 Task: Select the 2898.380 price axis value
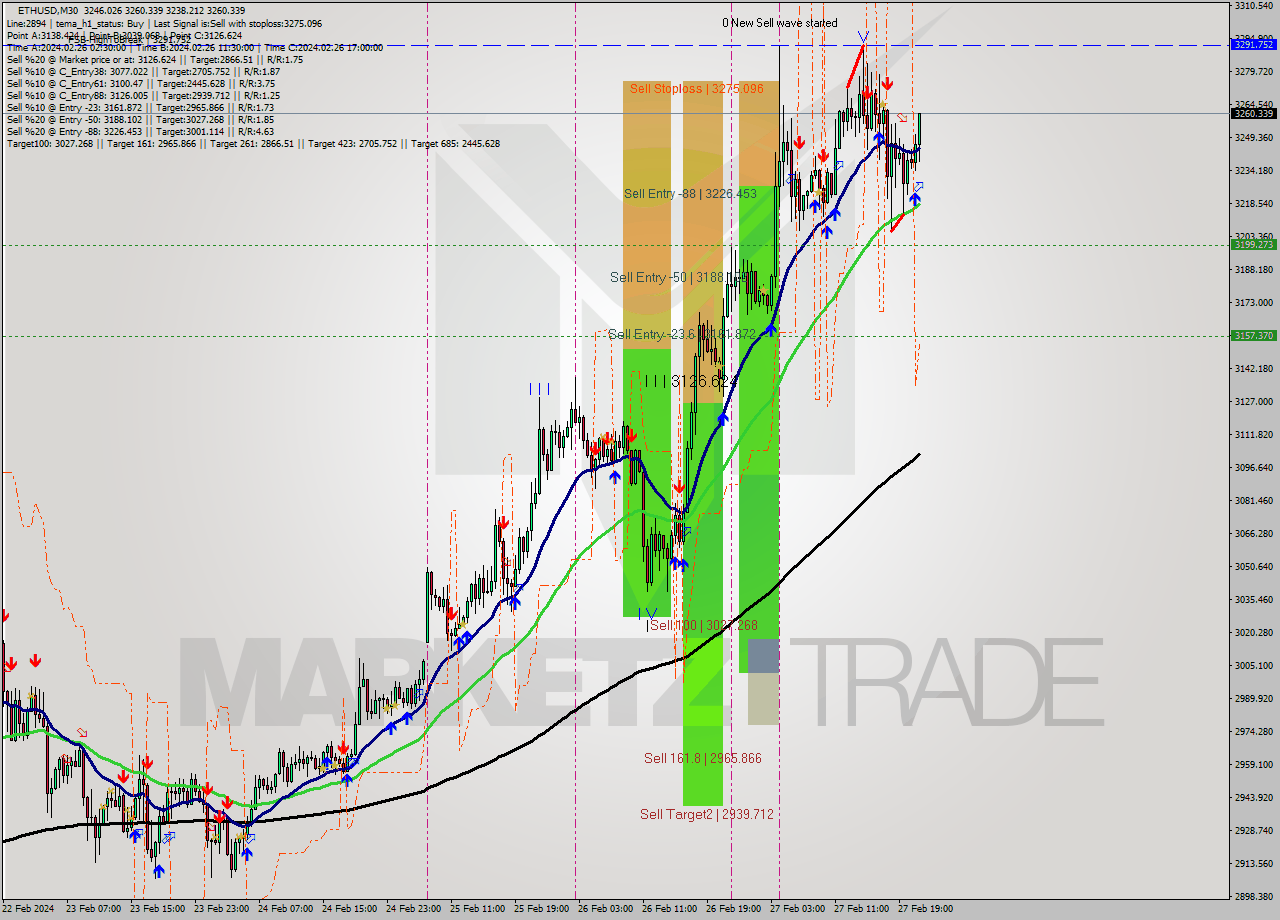pyautogui.click(x=1253, y=897)
